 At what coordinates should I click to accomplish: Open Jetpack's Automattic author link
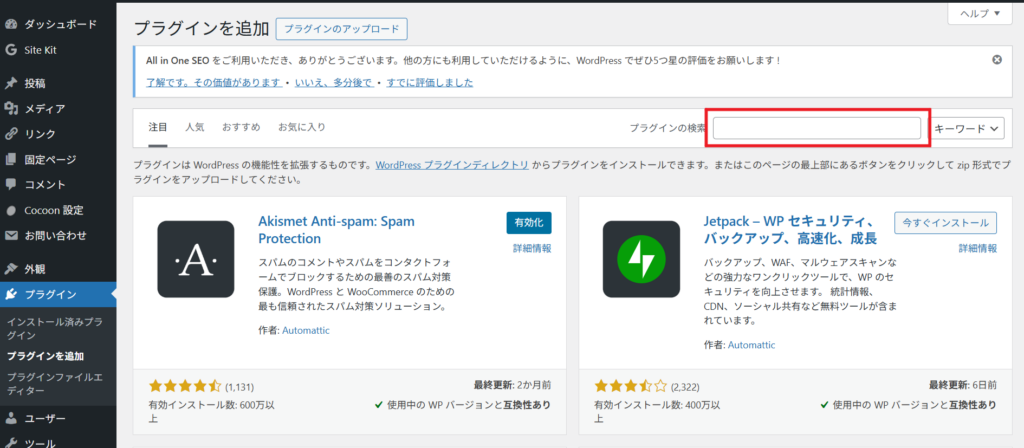(752, 345)
